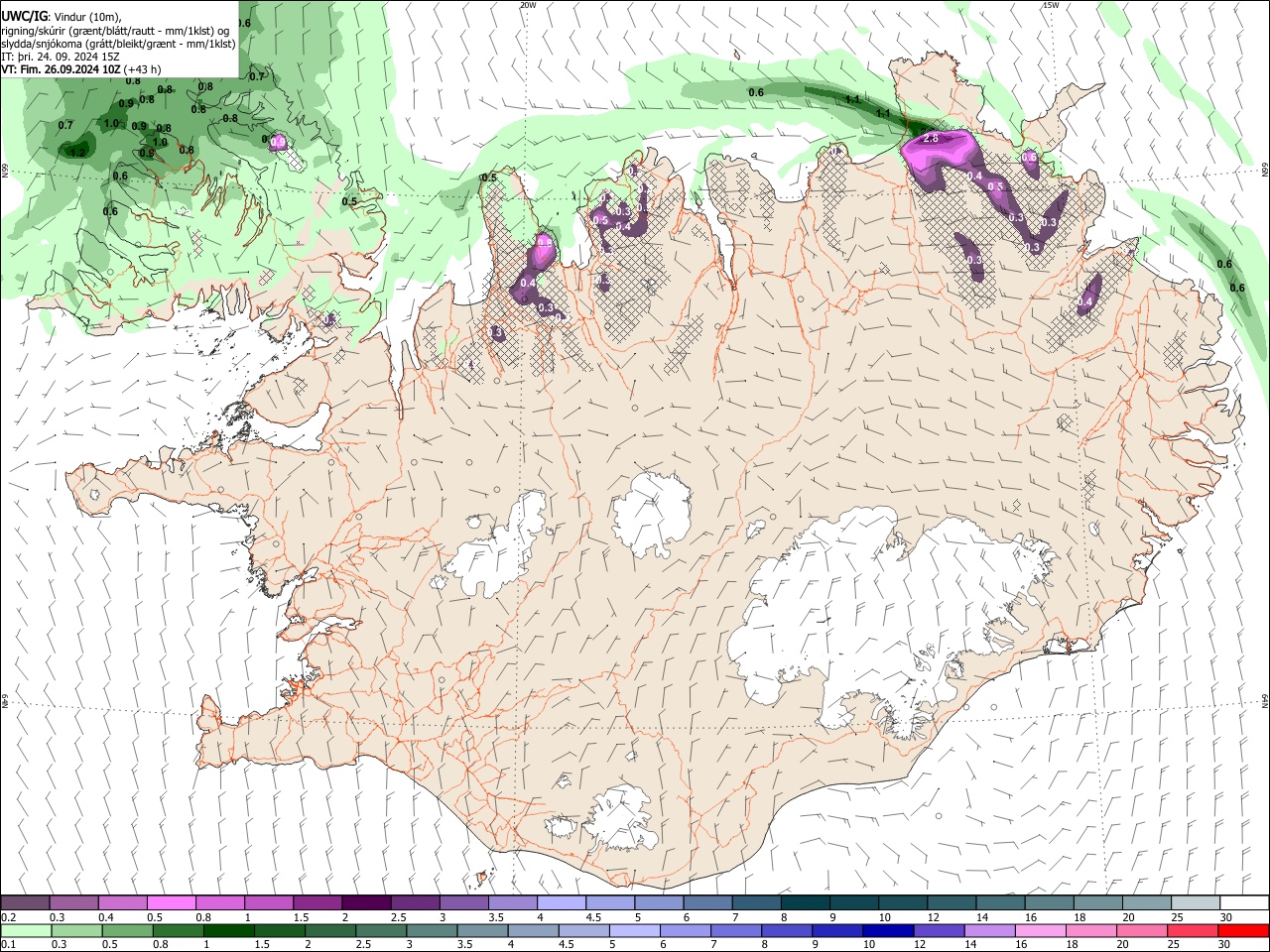1270x952 pixels.
Task: Click the '3.5' label under the snow scale
Action: [x=495, y=917]
